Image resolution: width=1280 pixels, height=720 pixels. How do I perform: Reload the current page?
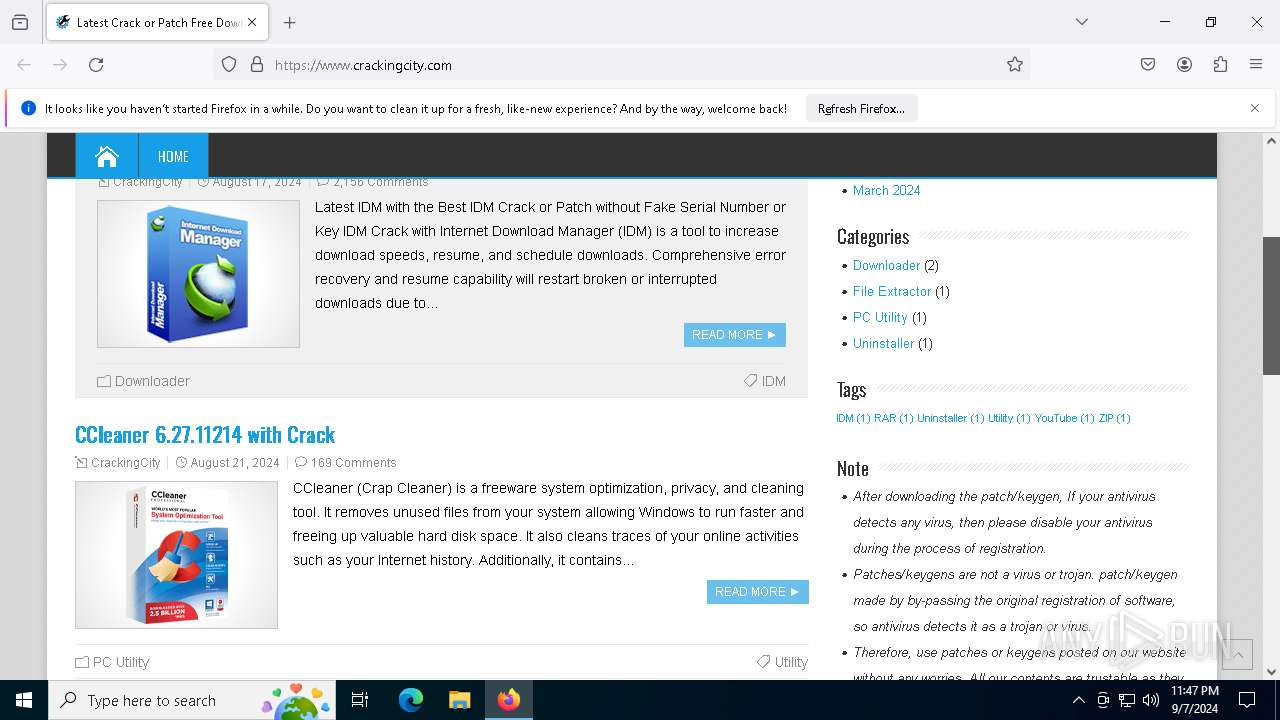[96, 65]
